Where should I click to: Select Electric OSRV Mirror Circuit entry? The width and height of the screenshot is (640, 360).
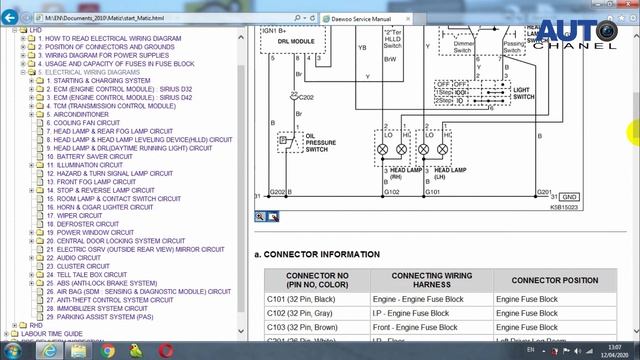click(135, 249)
